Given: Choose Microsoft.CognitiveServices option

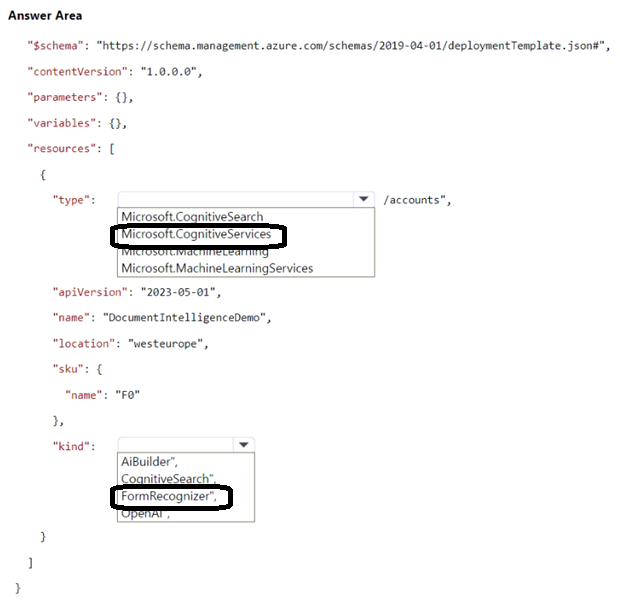Looking at the screenshot, I should click(195, 235).
